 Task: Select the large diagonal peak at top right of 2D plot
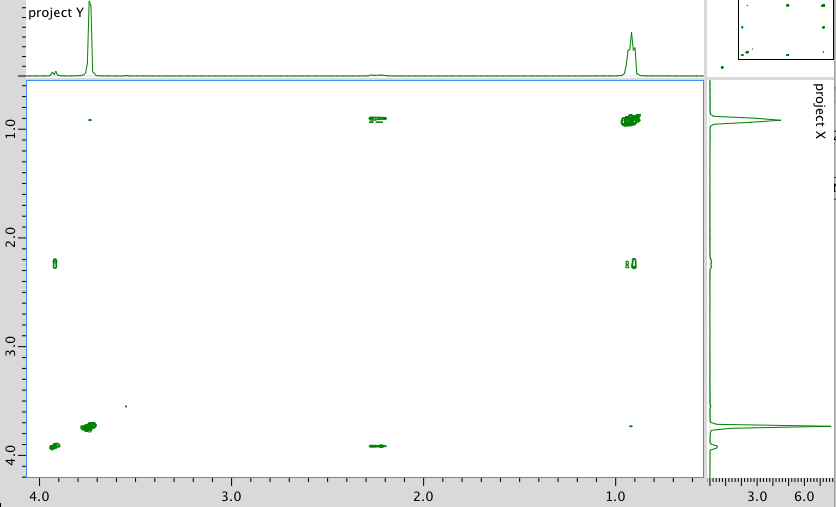[x=630, y=120]
